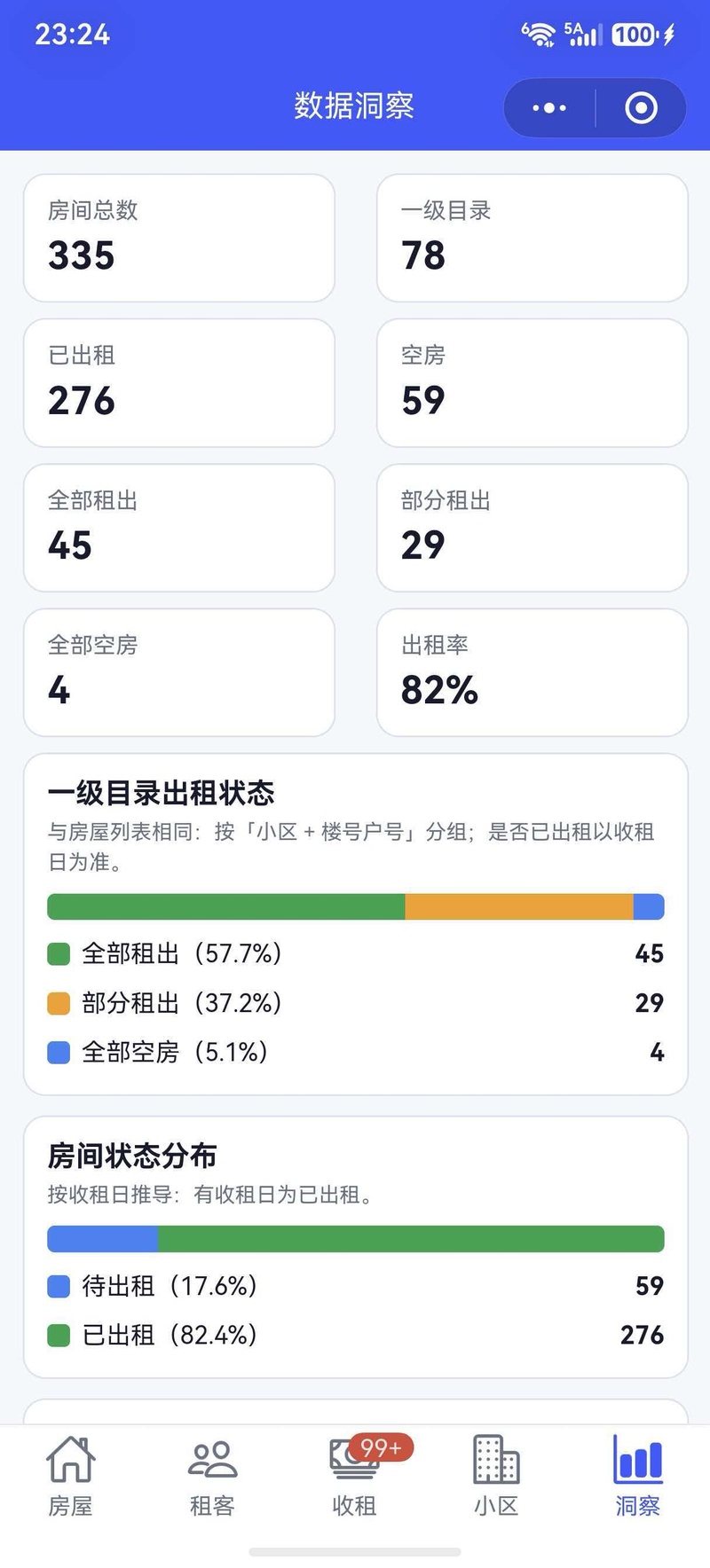Viewport: 710px width, 1568px height.
Task: Open the 房间总数 335 card
Action: [179, 238]
